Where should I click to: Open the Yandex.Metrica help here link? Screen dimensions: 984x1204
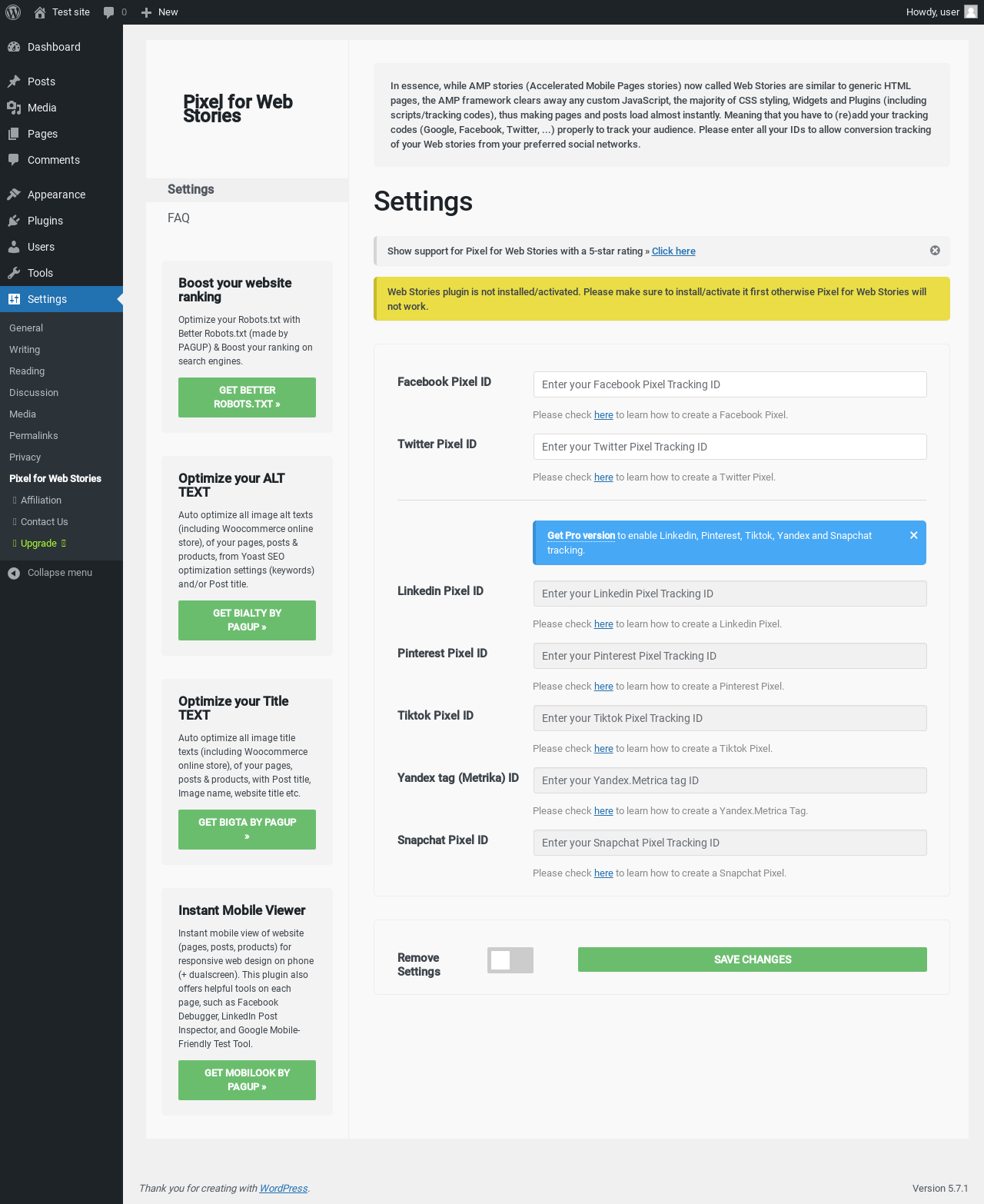point(603,811)
